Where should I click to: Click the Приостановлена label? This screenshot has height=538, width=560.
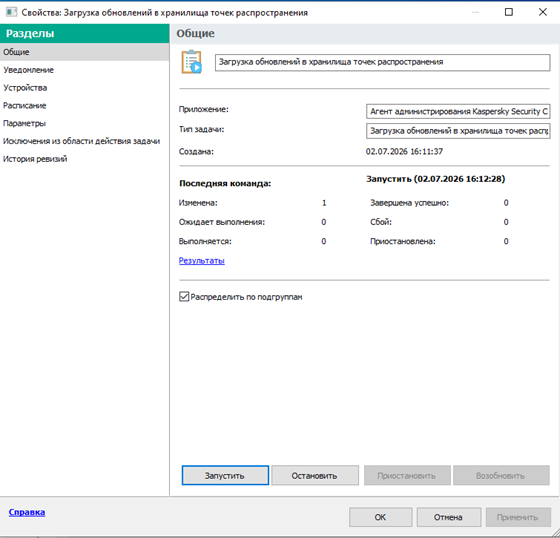(403, 241)
